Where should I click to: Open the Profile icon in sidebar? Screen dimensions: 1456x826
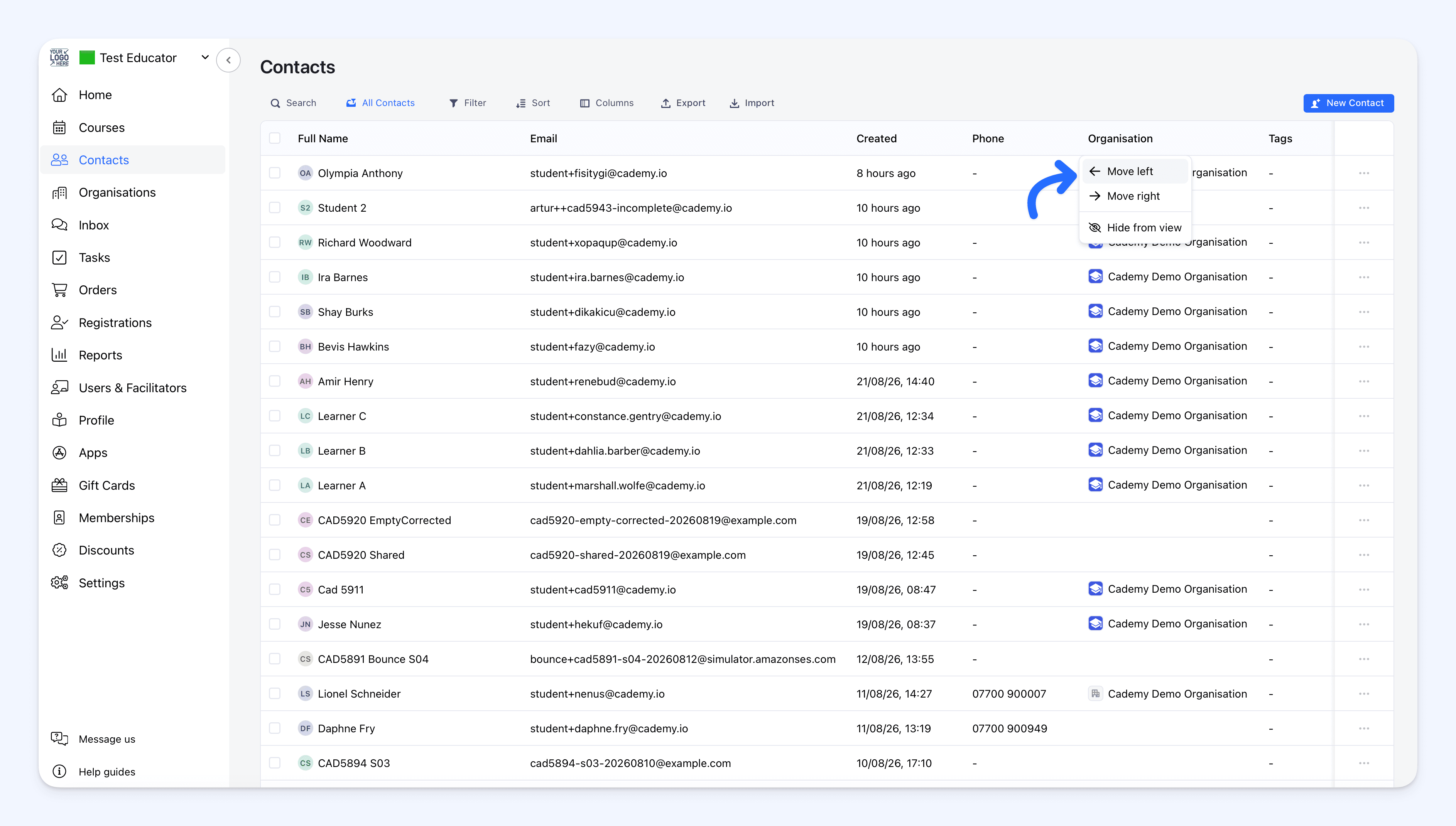click(x=59, y=420)
